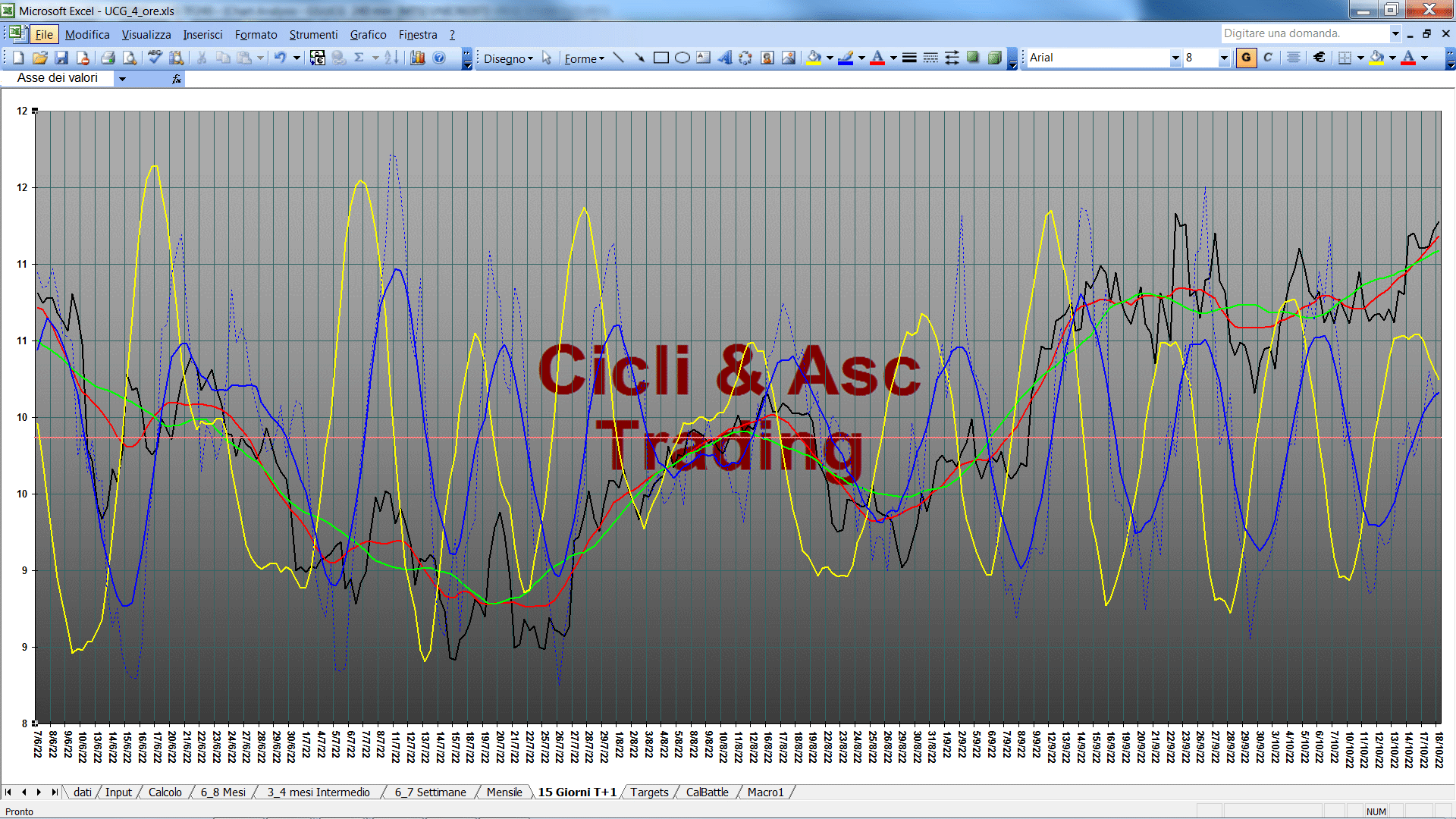Open the Chart Wizard icon
Screen dimensions: 1456x819
pos(418,58)
